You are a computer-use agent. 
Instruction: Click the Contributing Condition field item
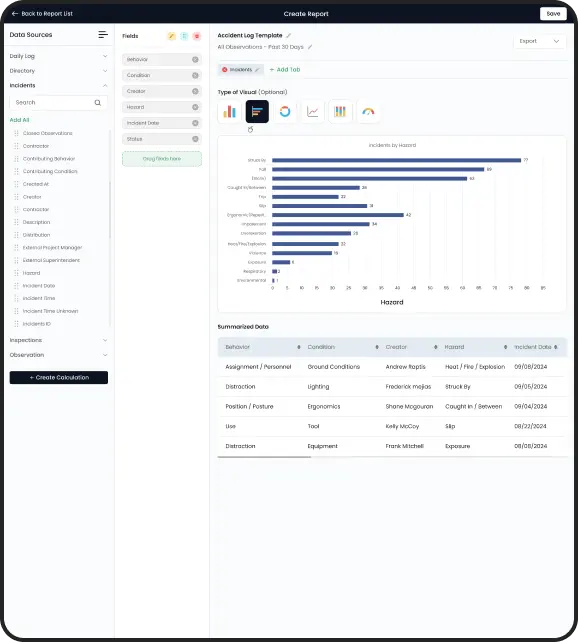click(x=50, y=172)
